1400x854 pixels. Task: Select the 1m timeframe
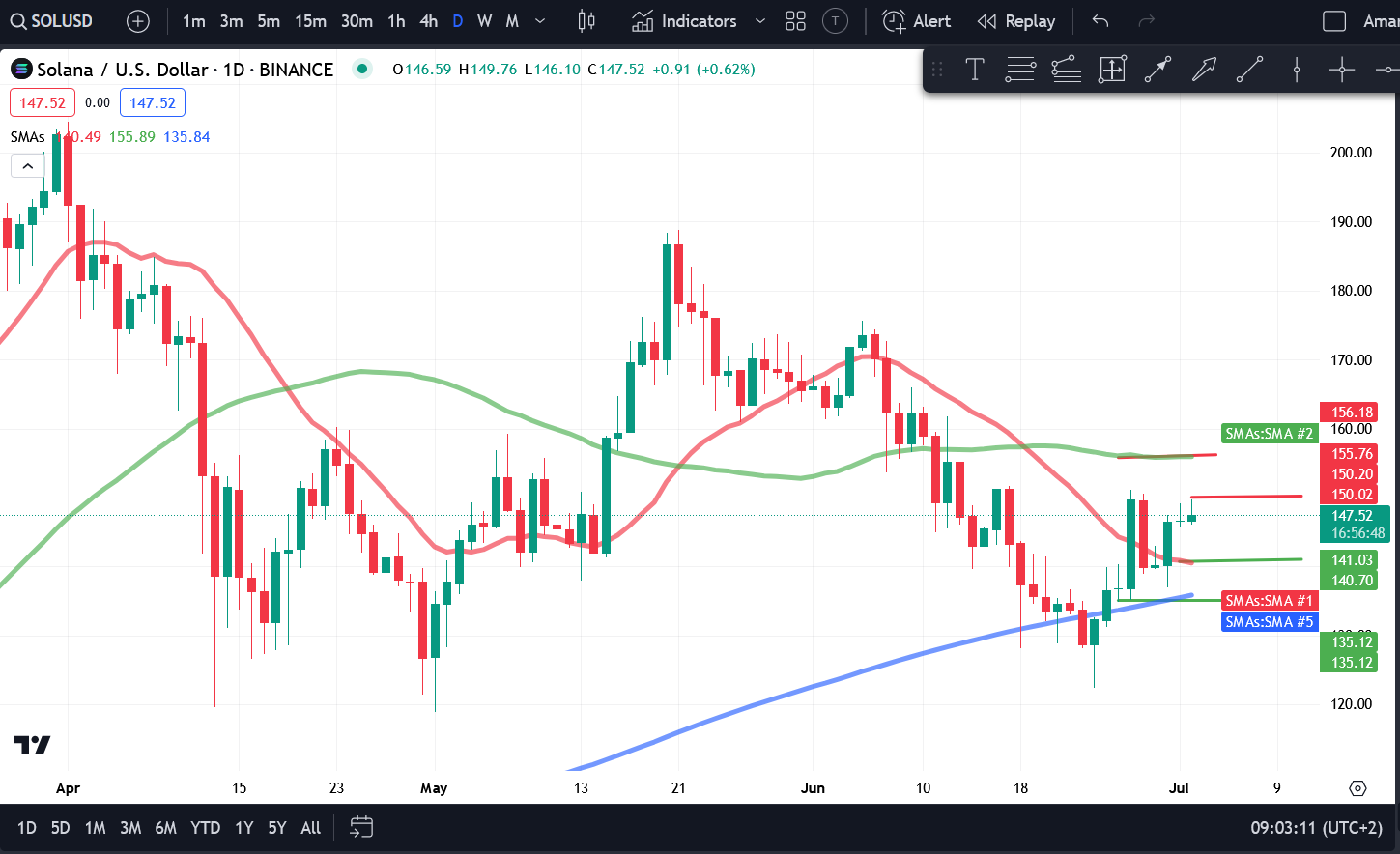(193, 21)
